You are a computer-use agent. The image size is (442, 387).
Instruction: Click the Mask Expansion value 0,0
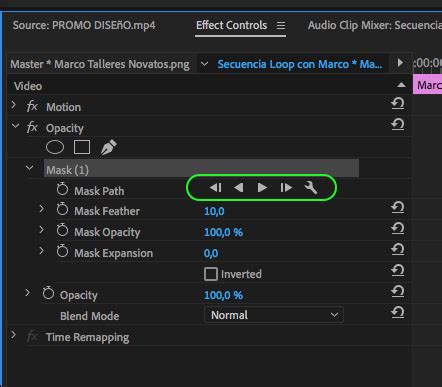pyautogui.click(x=211, y=253)
